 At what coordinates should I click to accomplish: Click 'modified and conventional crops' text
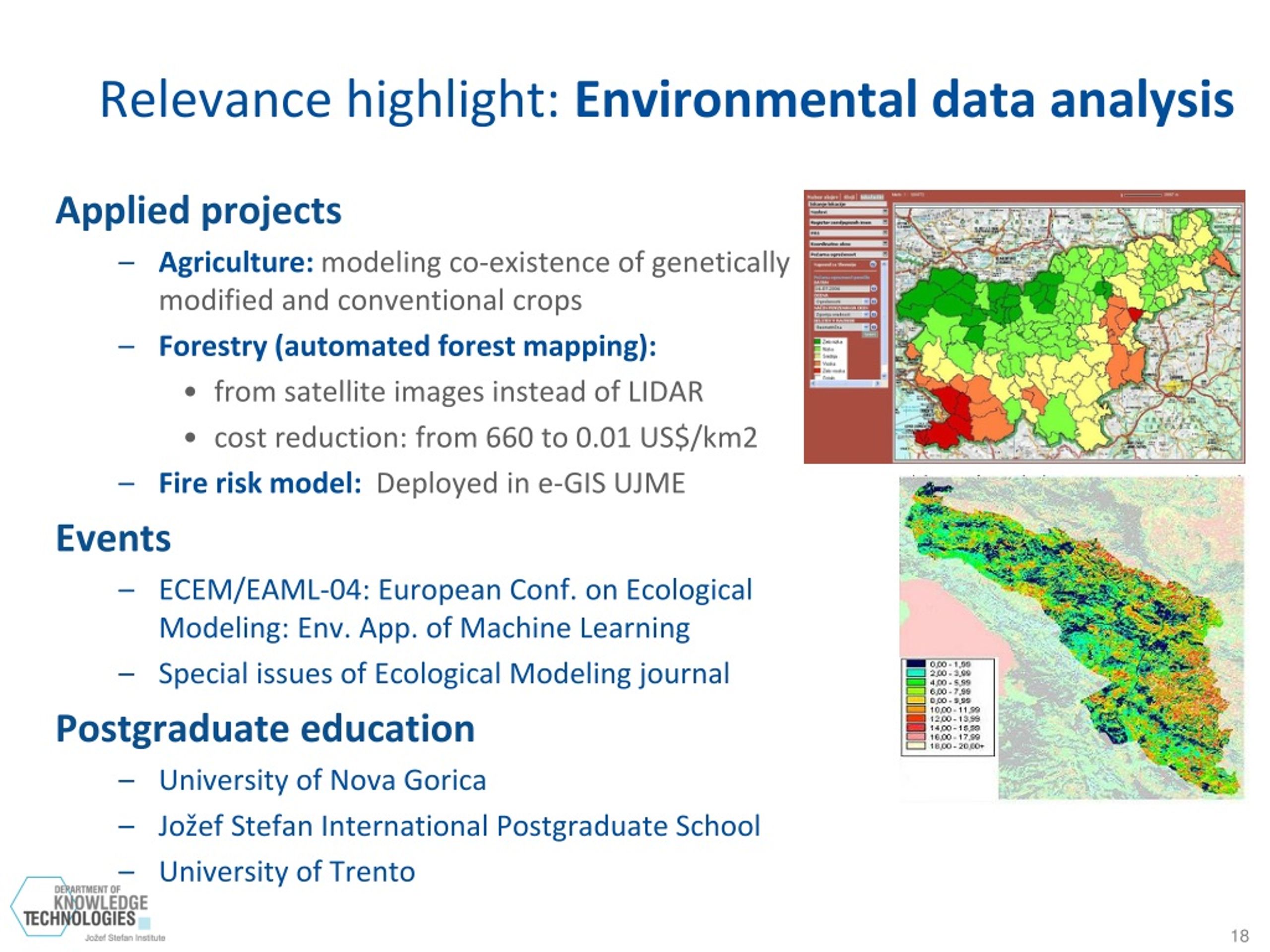point(370,300)
